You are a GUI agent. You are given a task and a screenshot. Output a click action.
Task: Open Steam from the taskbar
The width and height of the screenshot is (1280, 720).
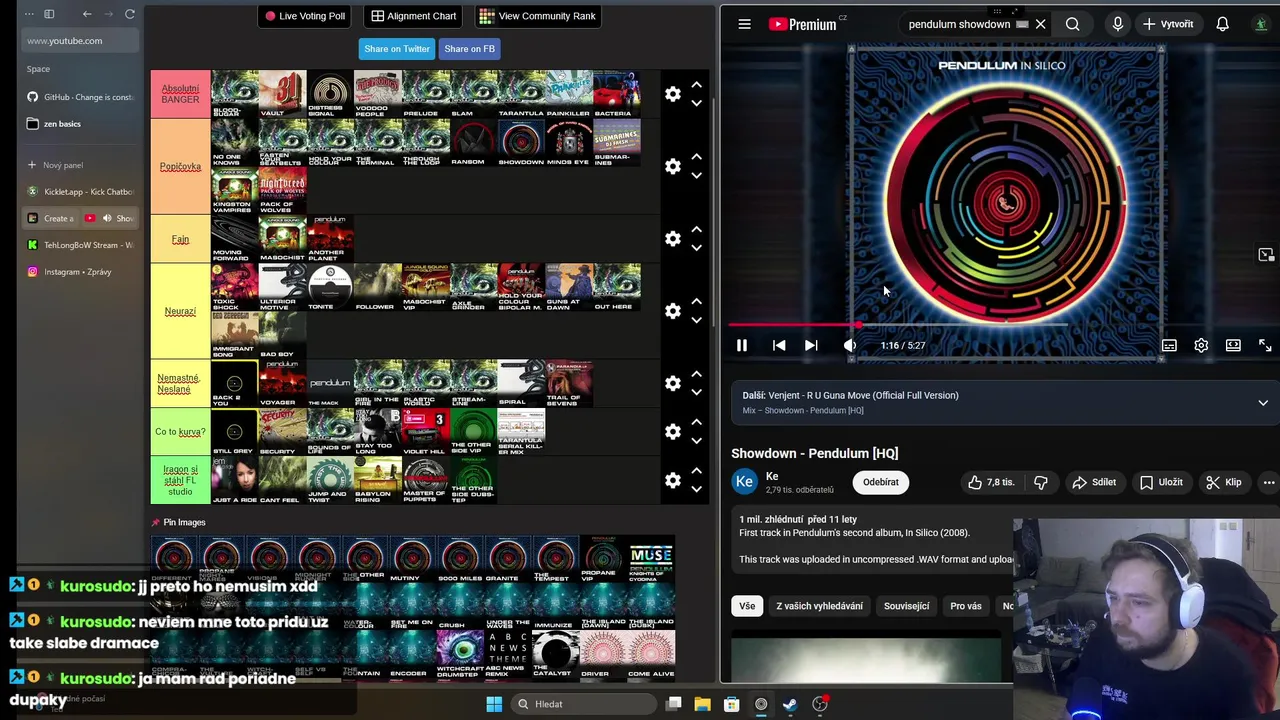pos(790,704)
